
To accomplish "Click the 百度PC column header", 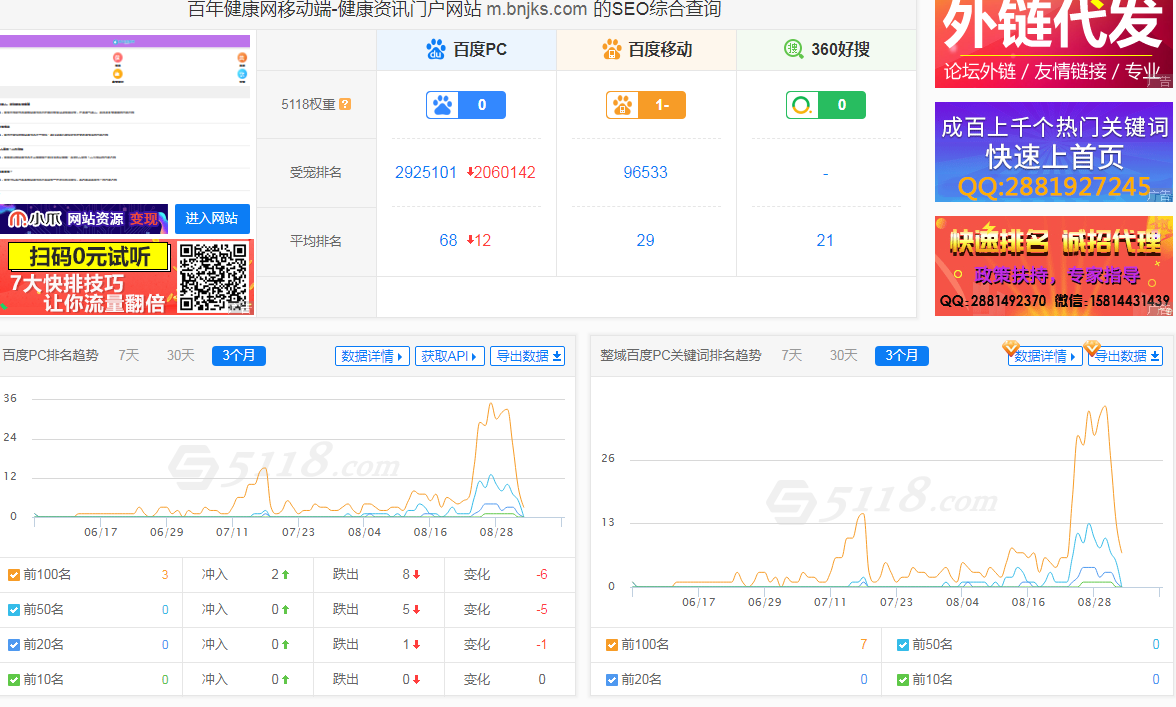I will (466, 49).
